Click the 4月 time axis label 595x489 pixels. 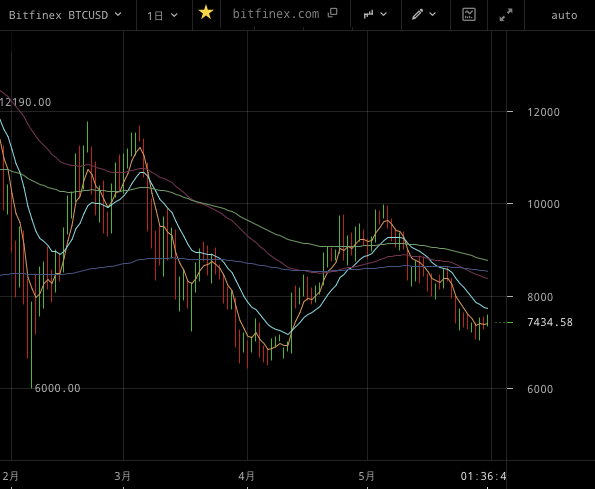point(246,476)
